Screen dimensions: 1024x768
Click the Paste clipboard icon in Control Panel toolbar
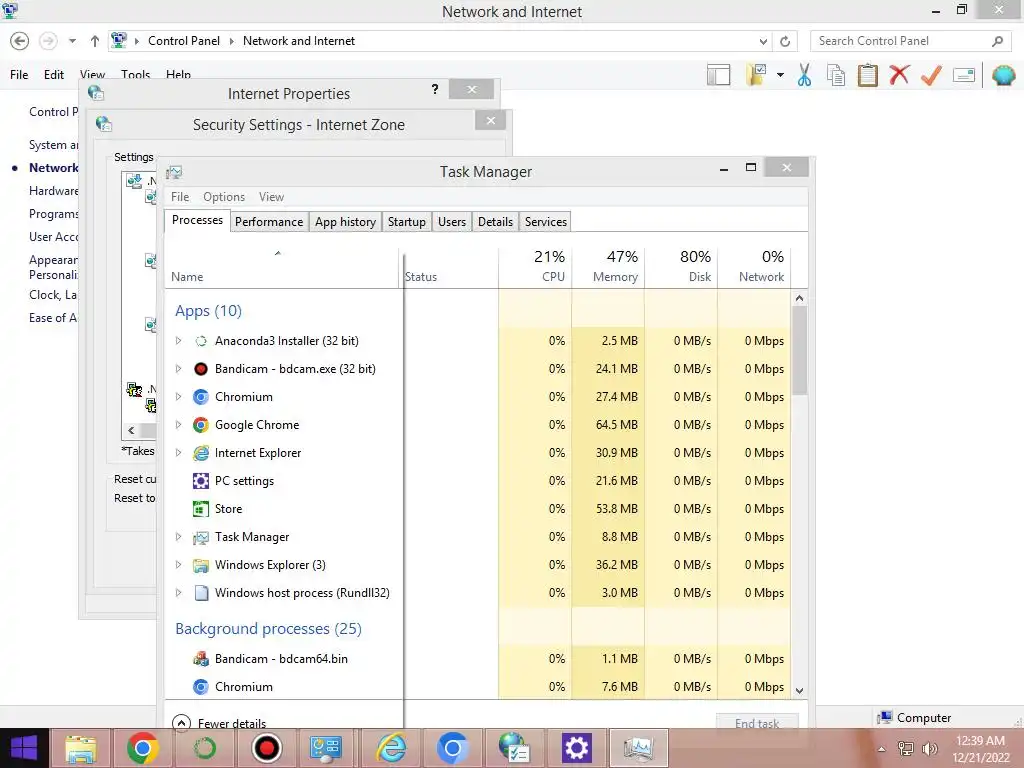point(867,75)
